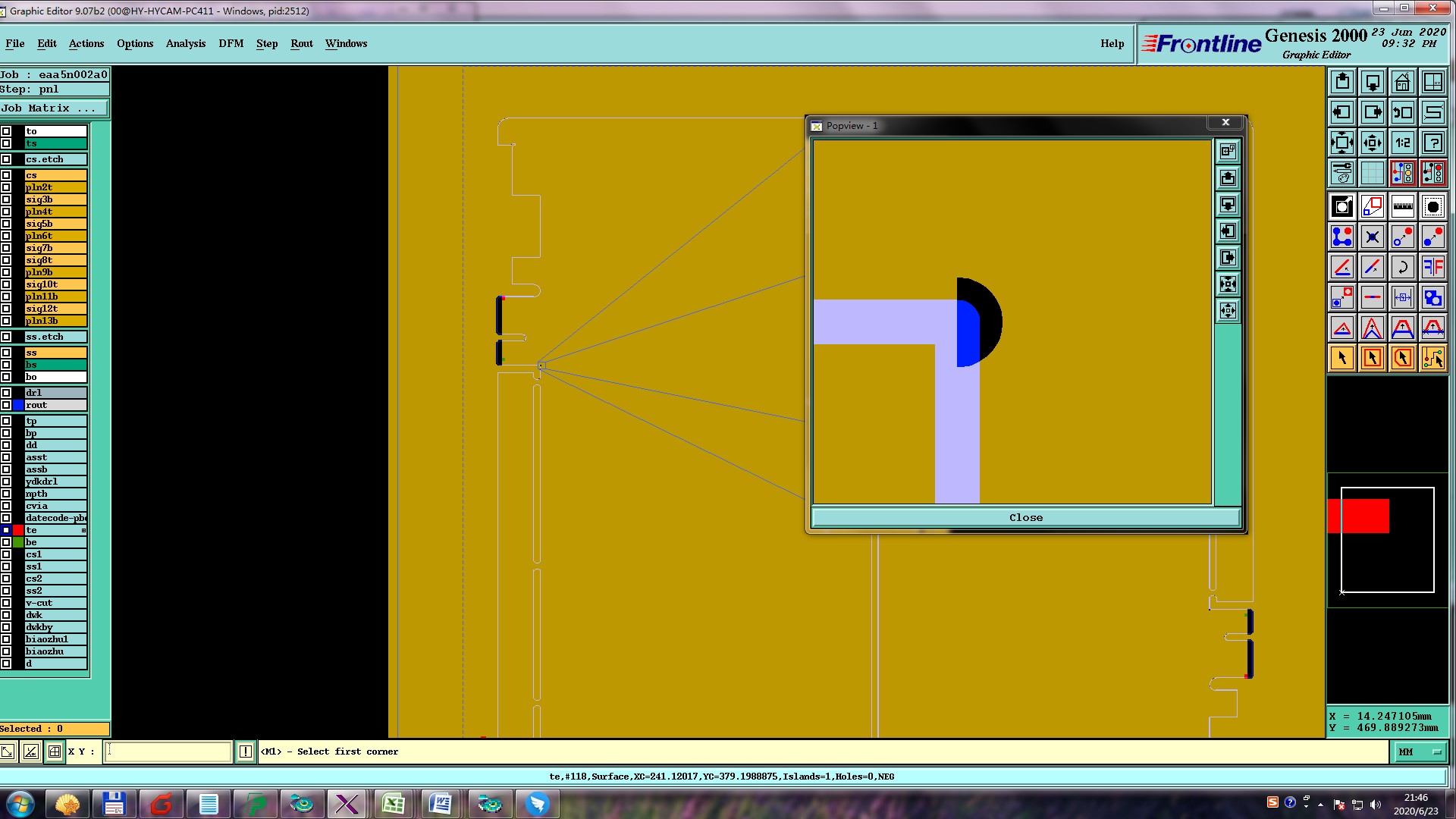This screenshot has width=1456, height=819.
Task: Toggle the 'rout' layer checkbox
Action: tap(6, 405)
